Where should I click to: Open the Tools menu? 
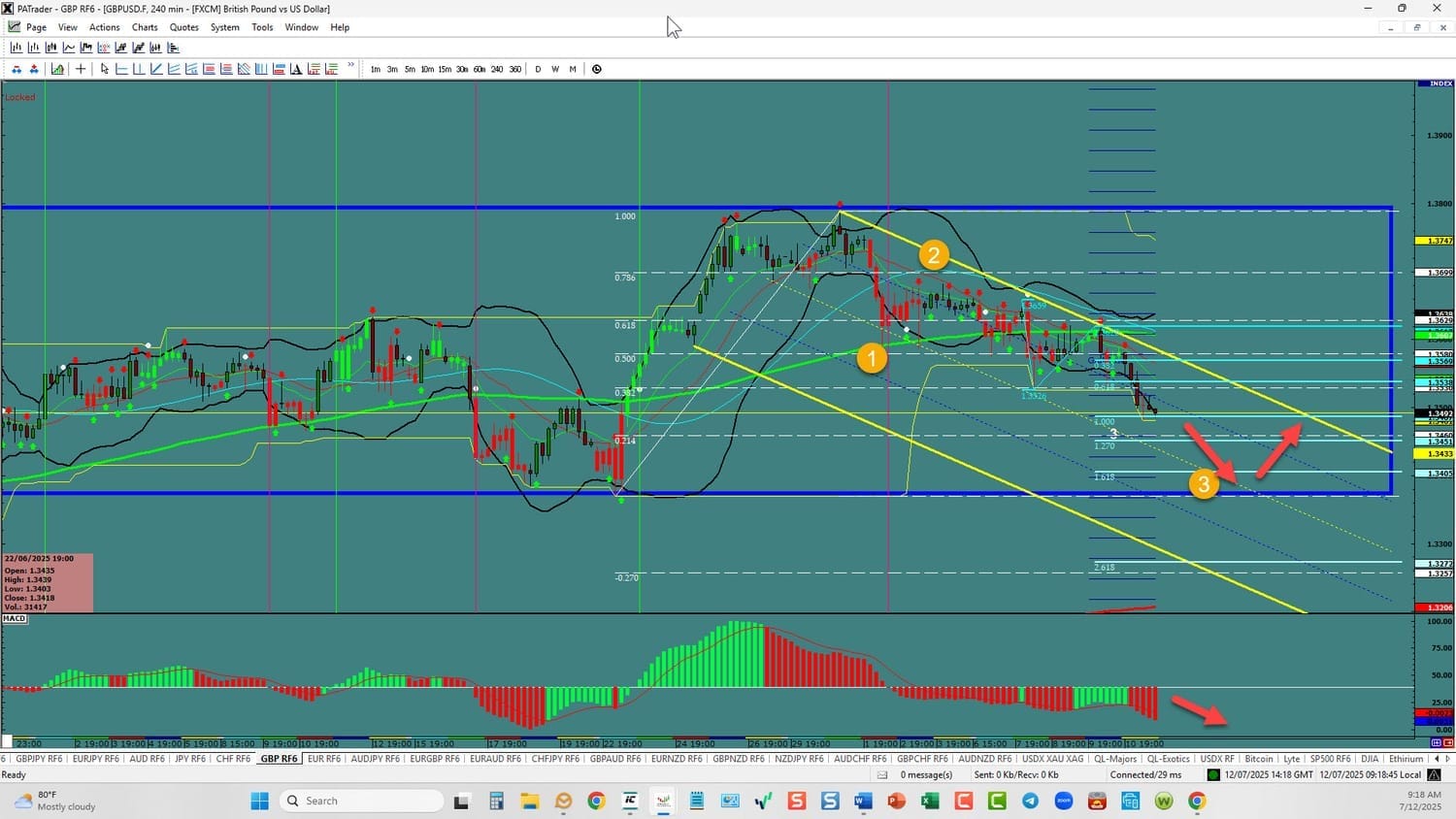262,27
